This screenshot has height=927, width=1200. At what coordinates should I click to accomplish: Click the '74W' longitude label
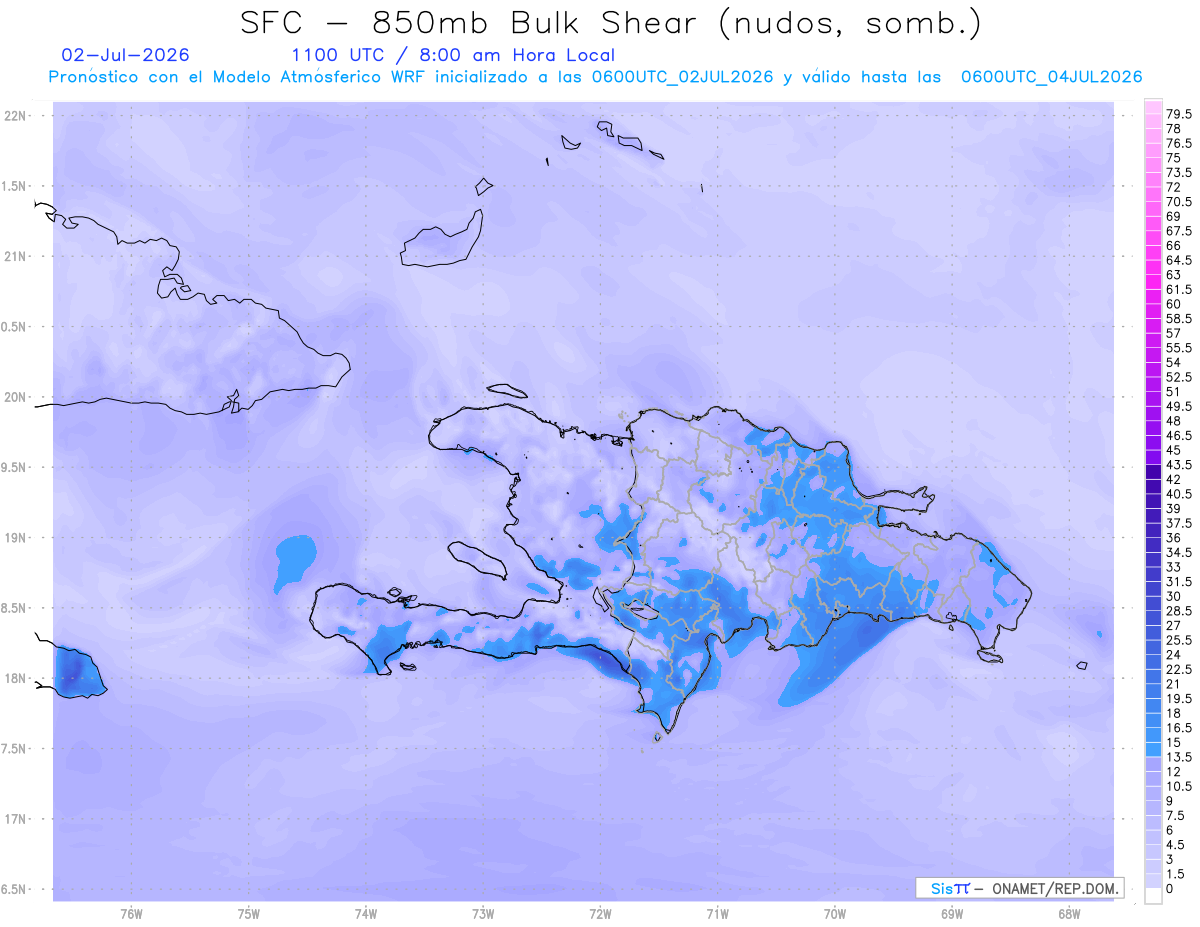366,913
